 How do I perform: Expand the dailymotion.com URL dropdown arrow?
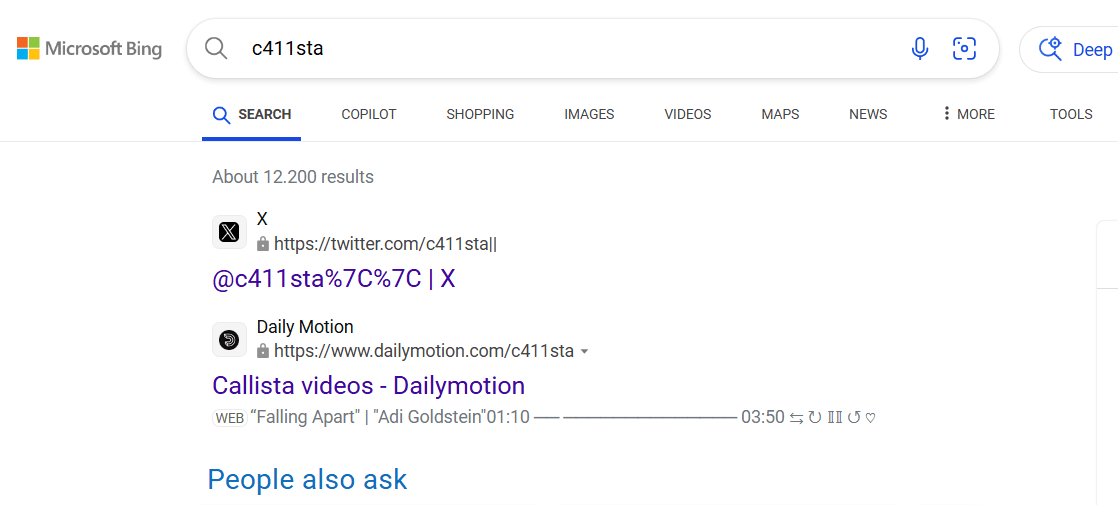click(x=585, y=352)
